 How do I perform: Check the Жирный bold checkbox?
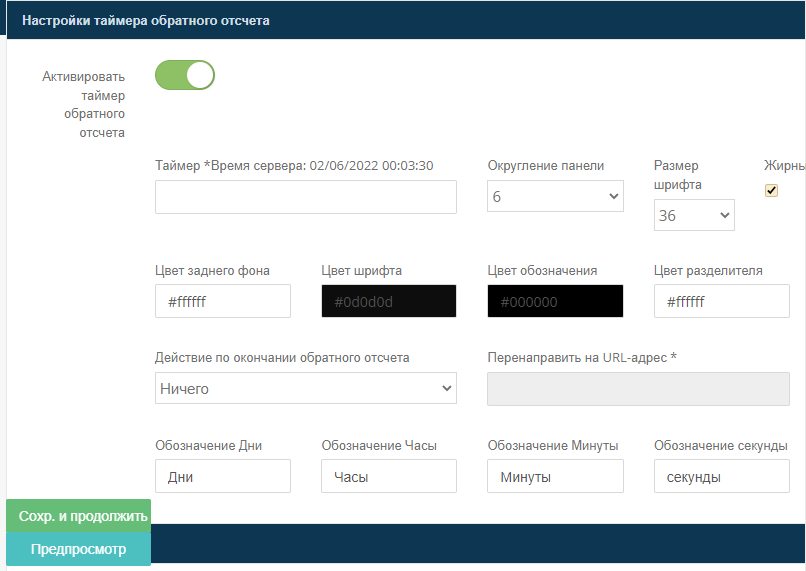click(x=771, y=191)
